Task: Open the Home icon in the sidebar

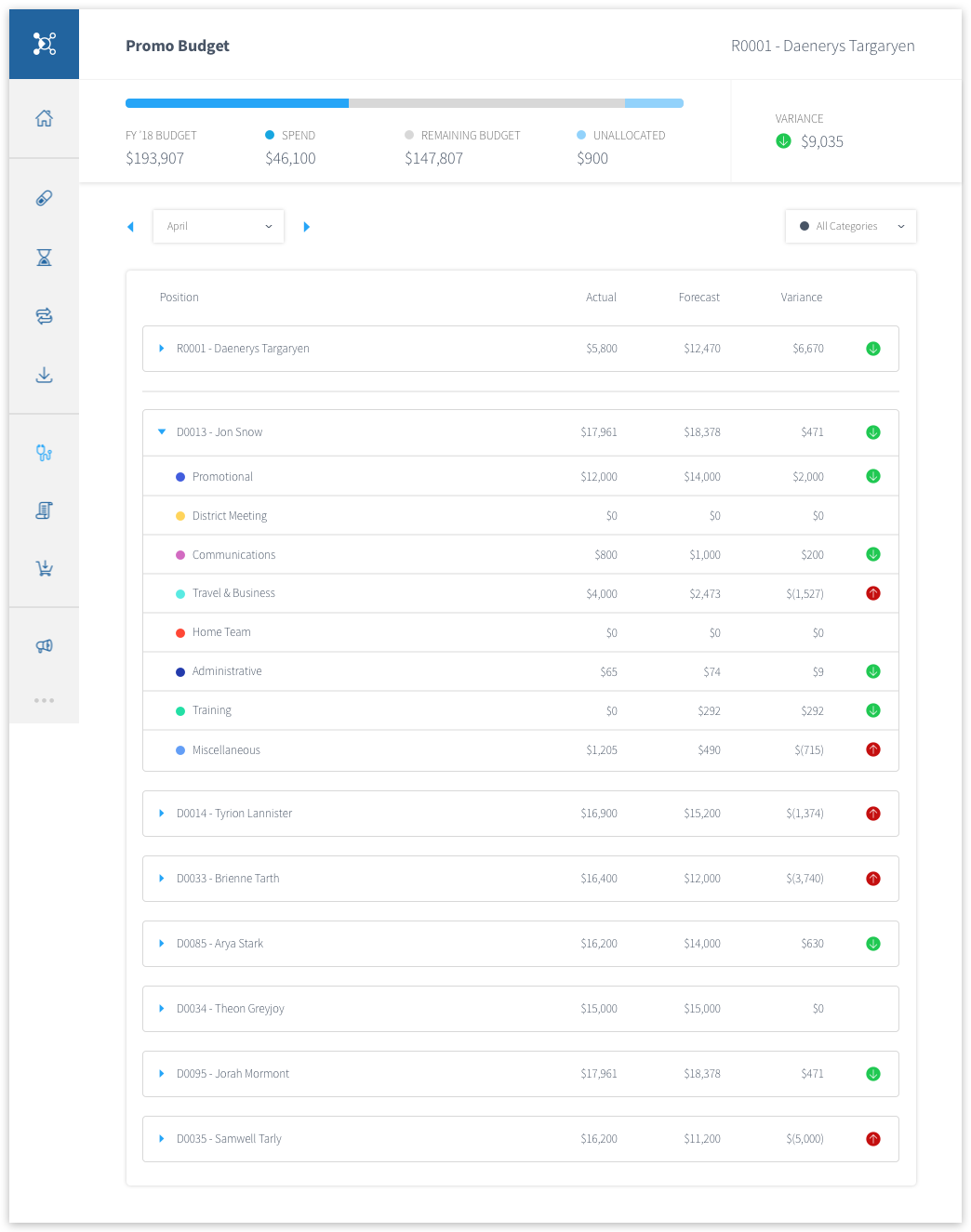Action: point(44,118)
